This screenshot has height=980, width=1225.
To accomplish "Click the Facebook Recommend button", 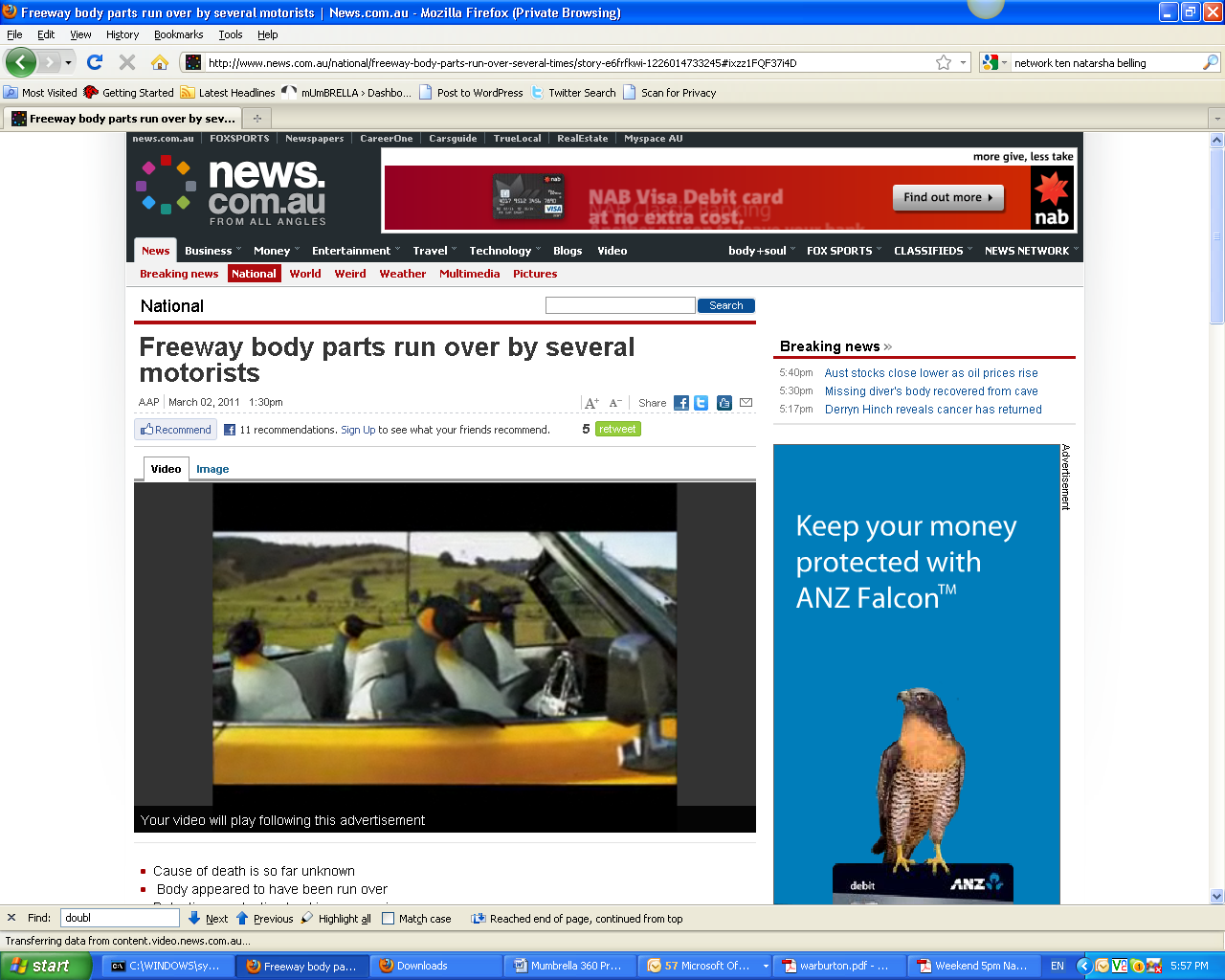I will click(176, 430).
